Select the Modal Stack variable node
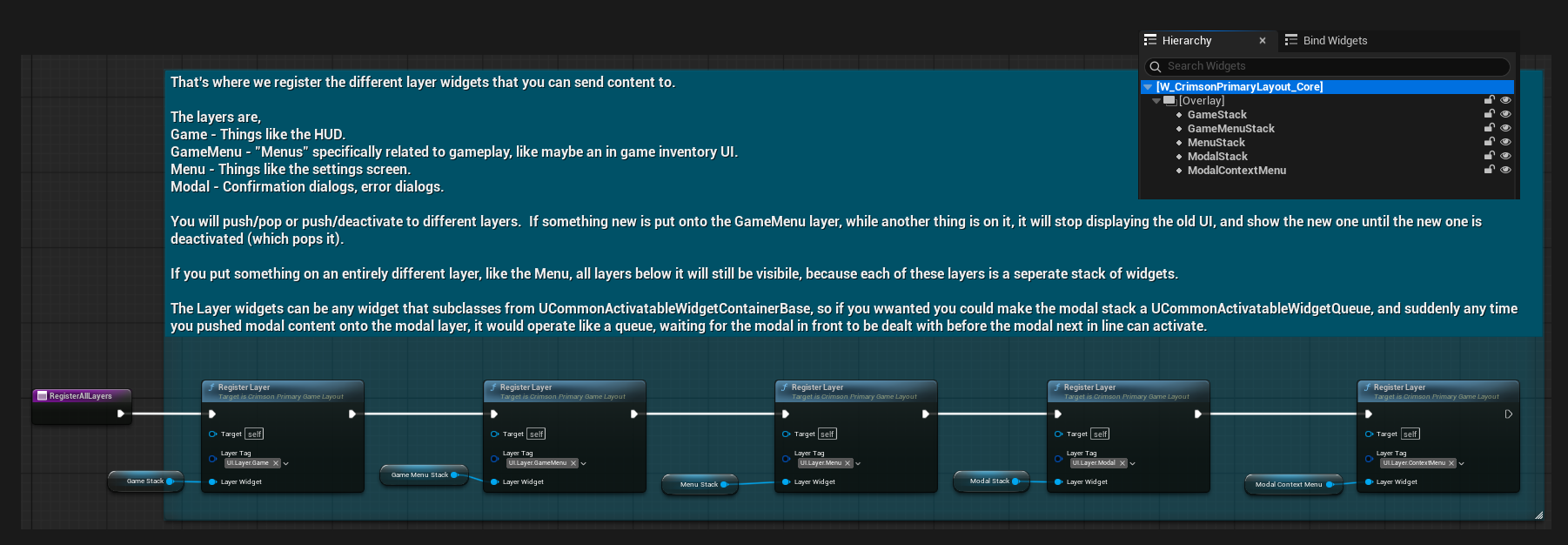Viewport: 1568px width, 545px height. pos(989,481)
